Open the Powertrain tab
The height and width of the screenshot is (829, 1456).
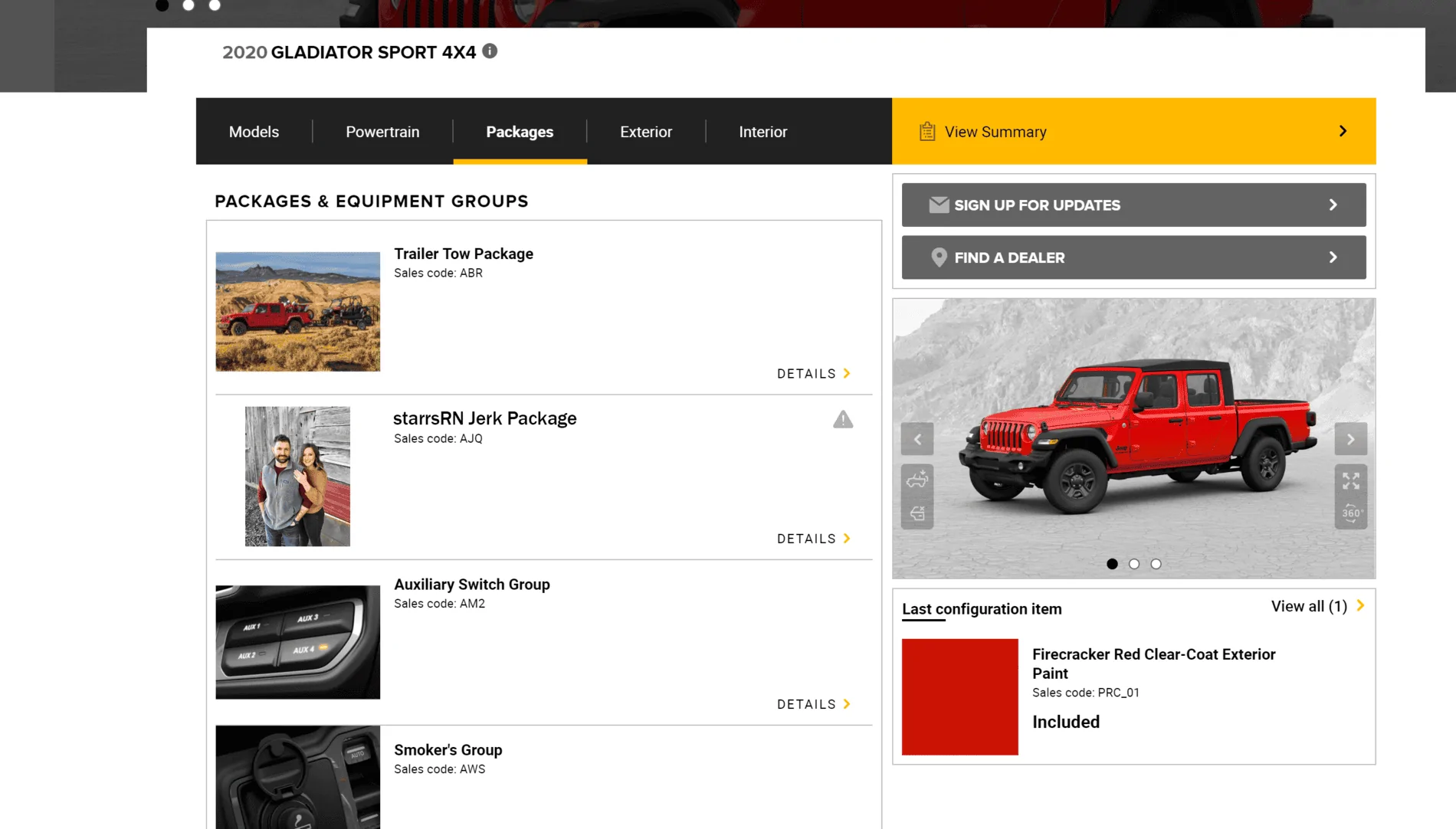(x=382, y=132)
